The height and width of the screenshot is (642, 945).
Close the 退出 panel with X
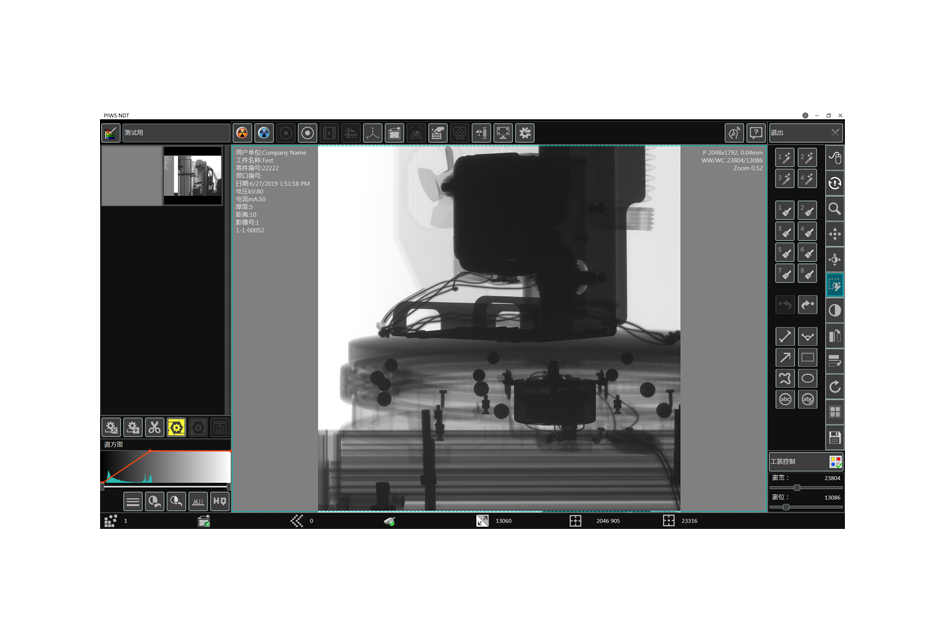pyautogui.click(x=835, y=133)
